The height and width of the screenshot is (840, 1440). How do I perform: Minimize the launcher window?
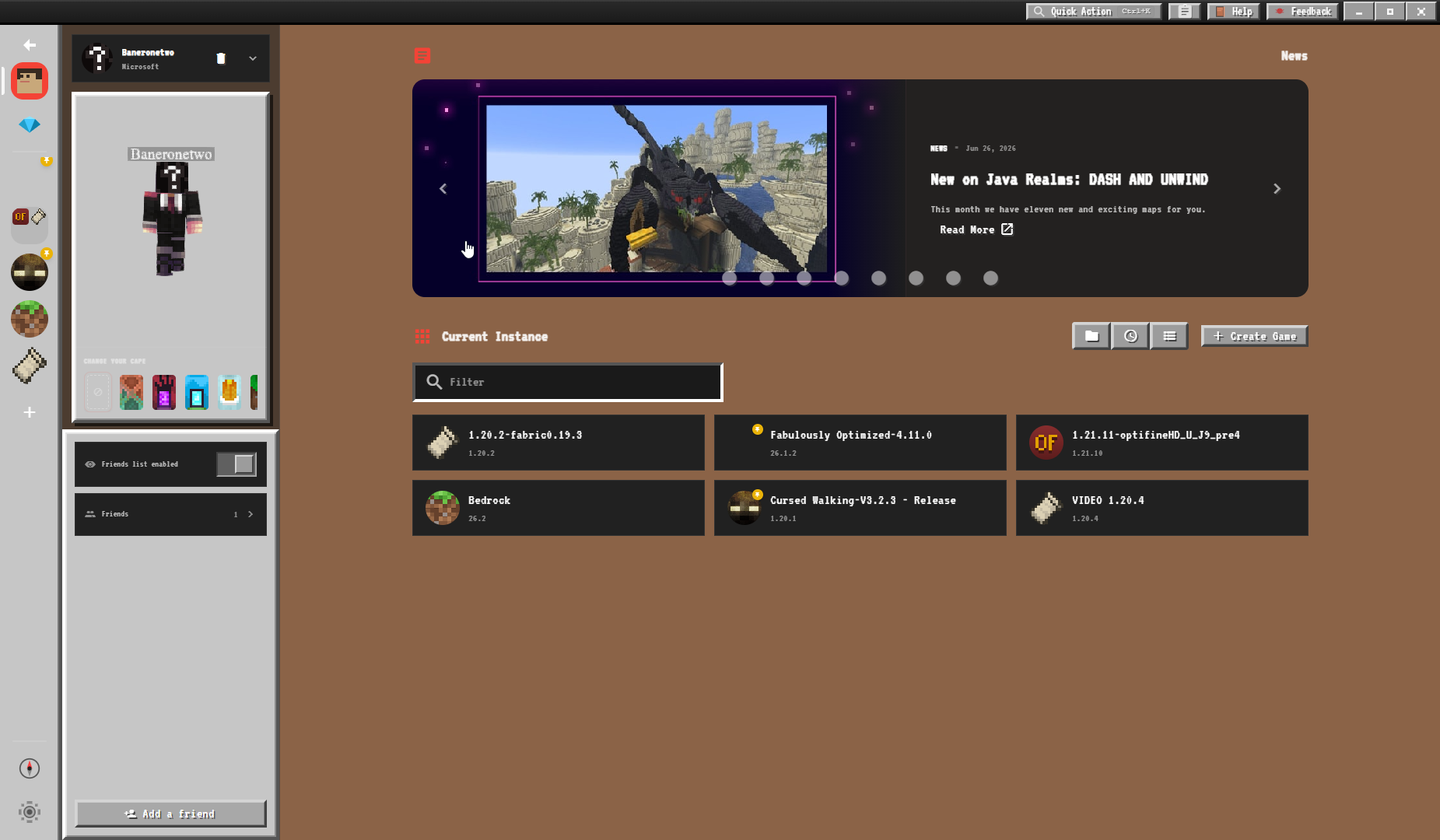point(1359,12)
